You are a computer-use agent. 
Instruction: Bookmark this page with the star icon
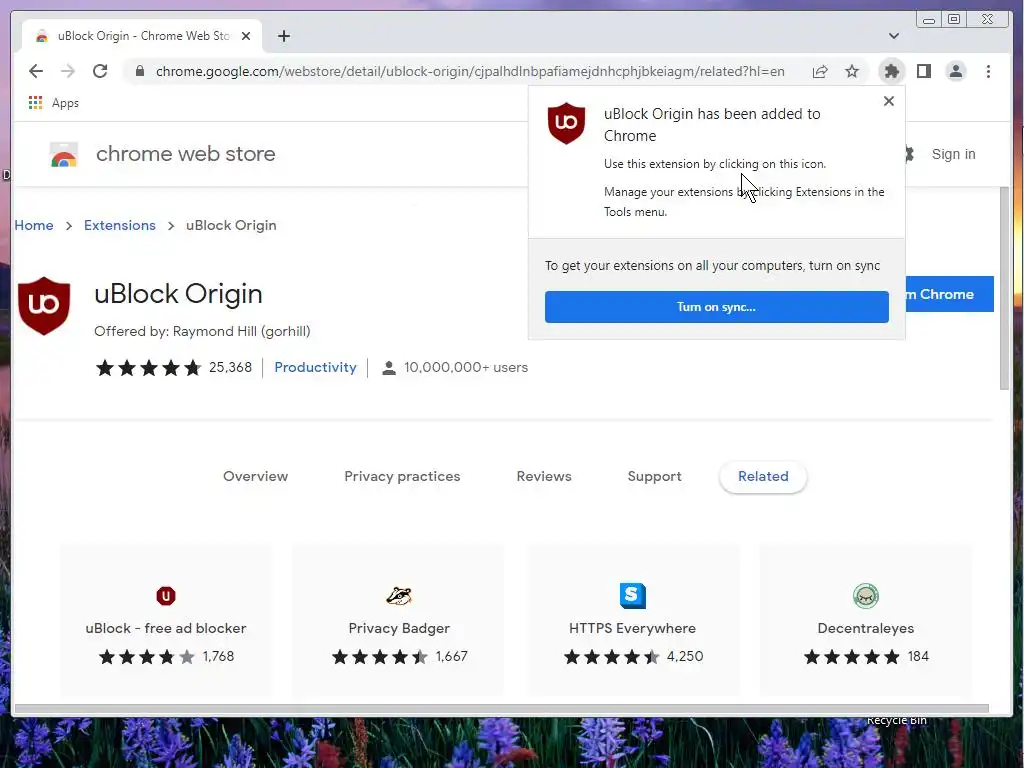pos(852,71)
